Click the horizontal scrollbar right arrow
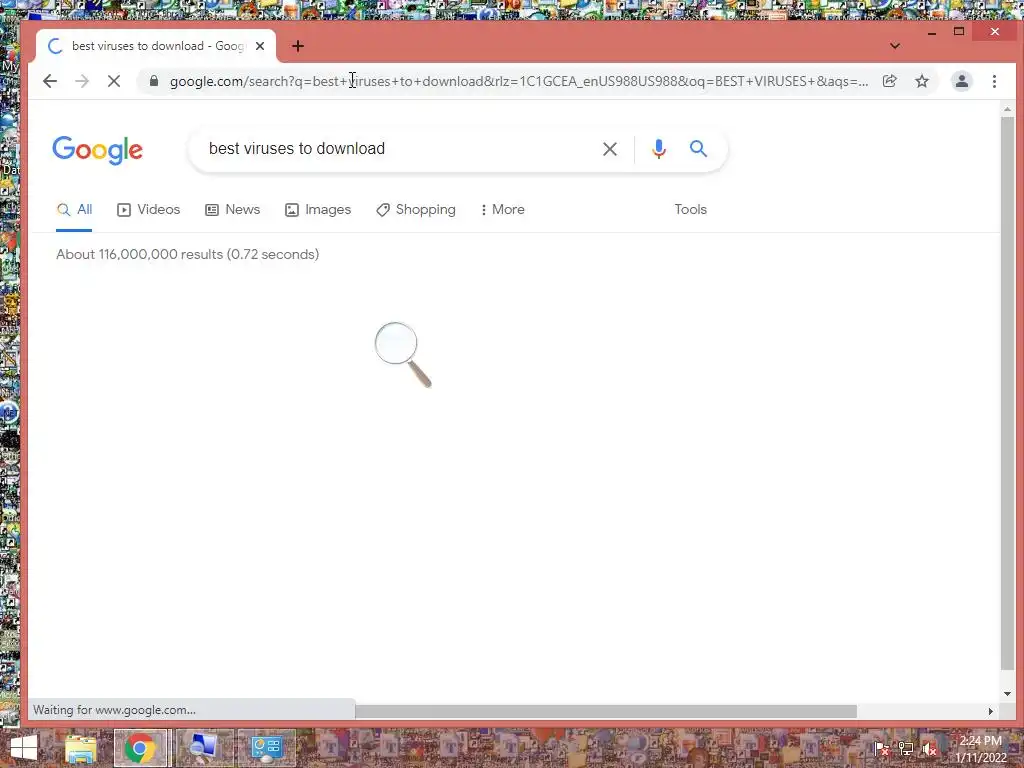This screenshot has width=1024, height=768. tap(991, 711)
